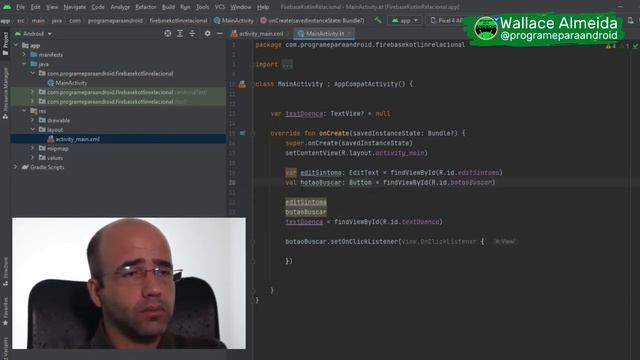640x360 pixels.
Task: Click the Collapse All icon in Project panel
Action: [x=192, y=33]
